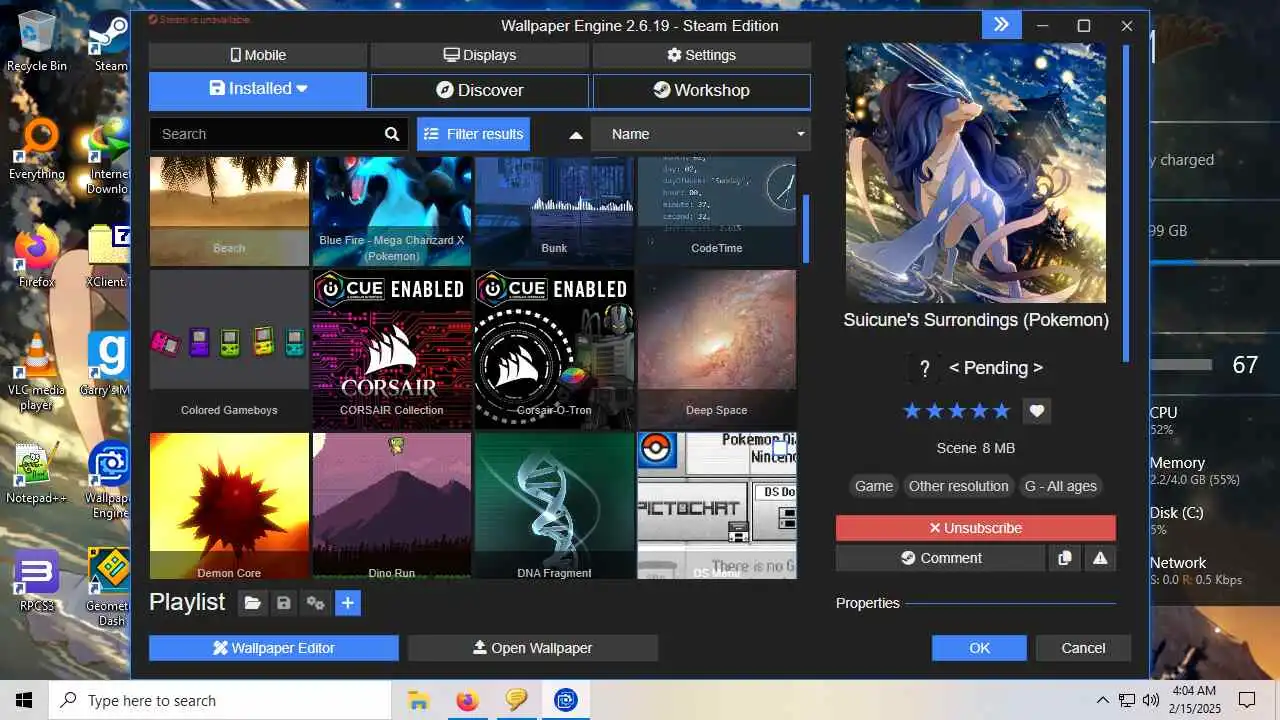The width and height of the screenshot is (1280, 720).
Task: Select Notepad++ desktop shortcut
Action: pyautogui.click(x=37, y=474)
